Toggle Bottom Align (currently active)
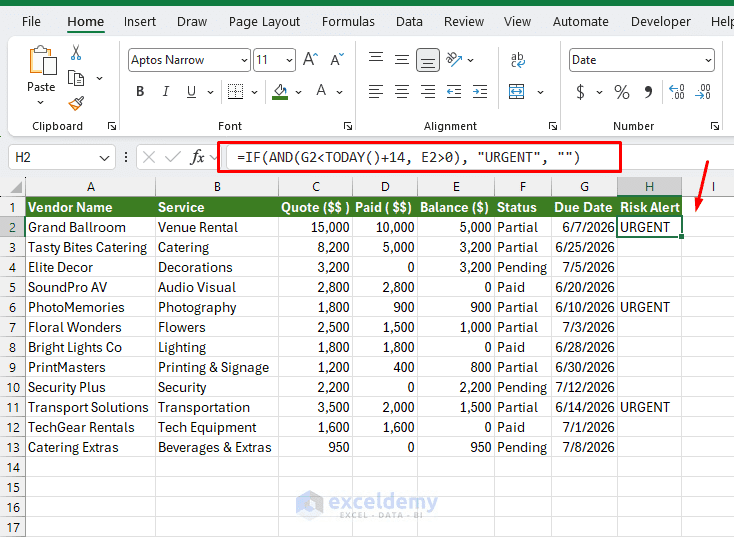 pyautogui.click(x=428, y=60)
